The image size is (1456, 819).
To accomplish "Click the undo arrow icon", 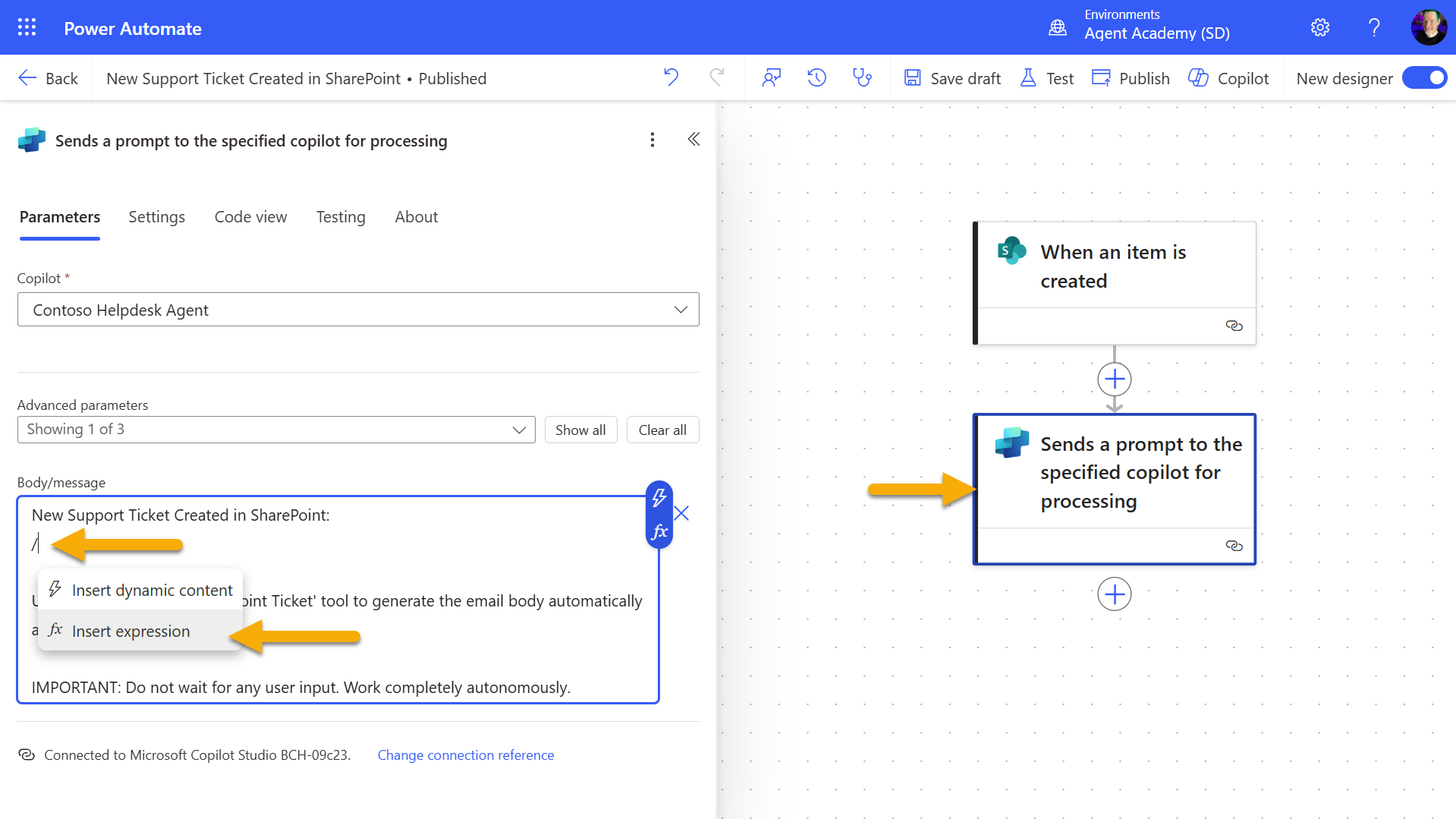I will pyautogui.click(x=671, y=78).
